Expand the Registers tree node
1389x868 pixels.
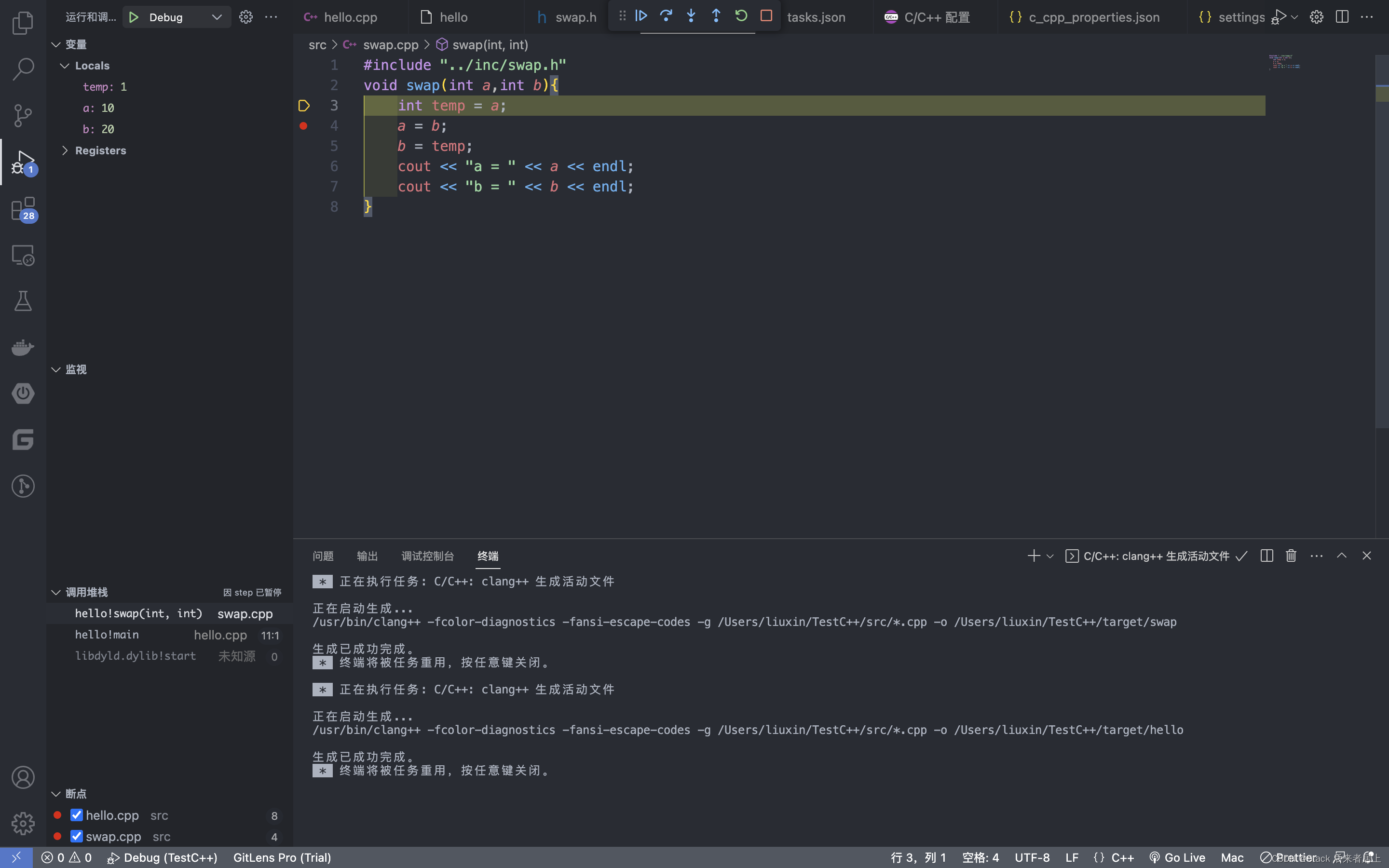[x=65, y=150]
